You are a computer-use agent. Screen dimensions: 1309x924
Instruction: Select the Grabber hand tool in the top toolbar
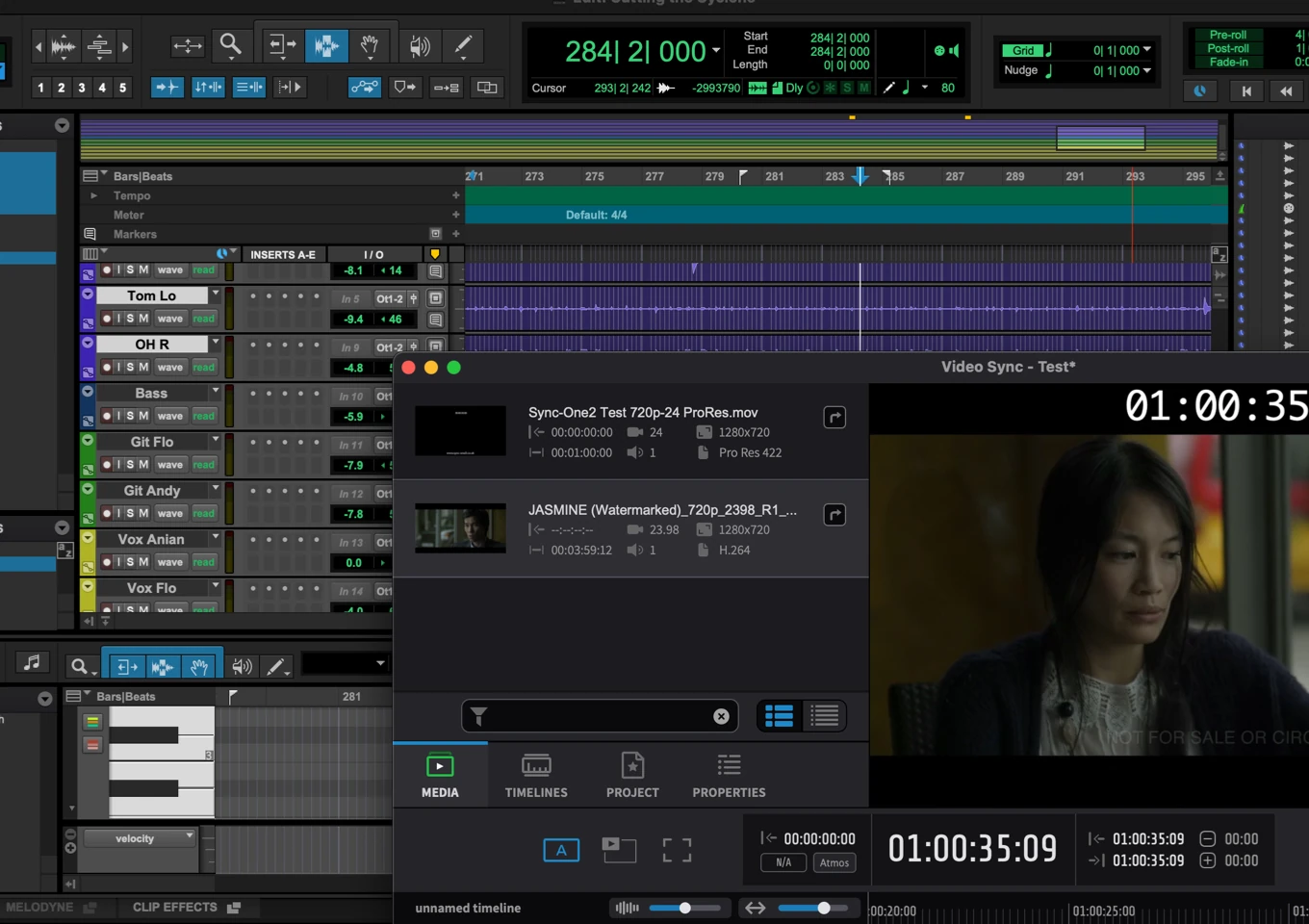tap(370, 45)
